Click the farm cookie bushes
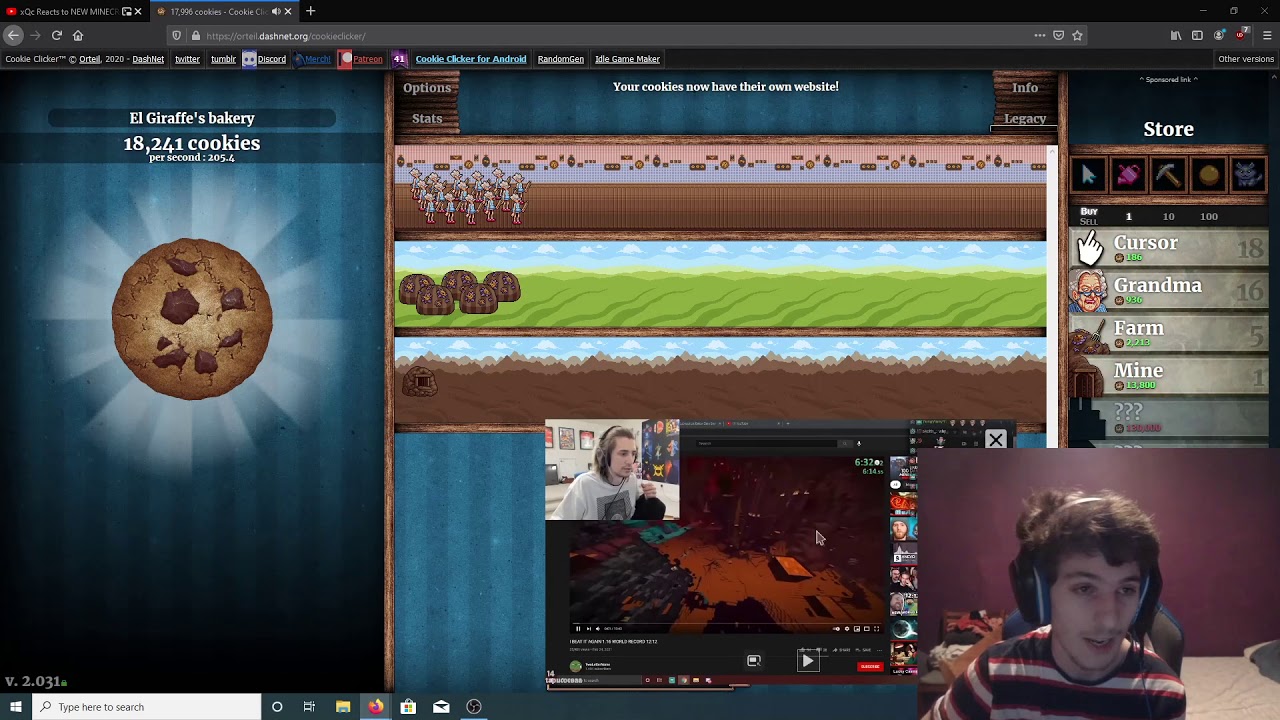1280x720 pixels. [x=459, y=292]
